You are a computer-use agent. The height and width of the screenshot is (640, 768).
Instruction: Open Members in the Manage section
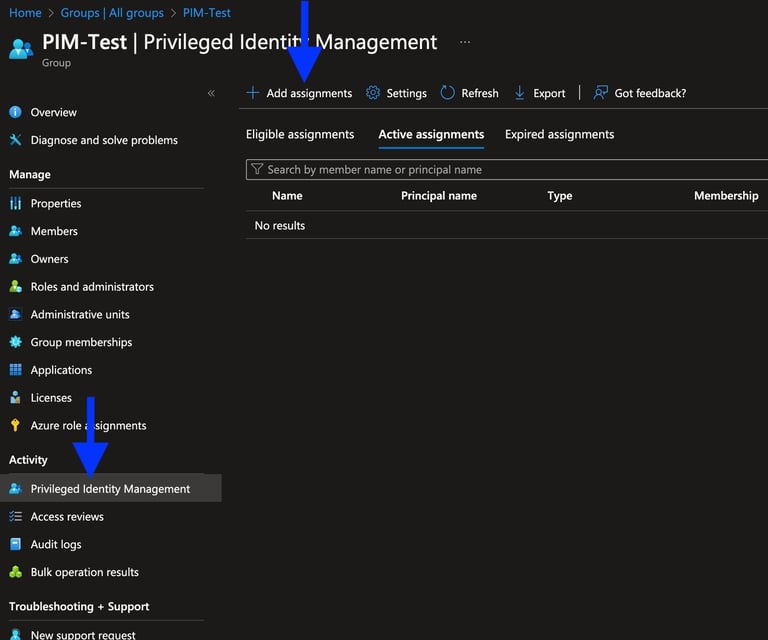(x=54, y=231)
